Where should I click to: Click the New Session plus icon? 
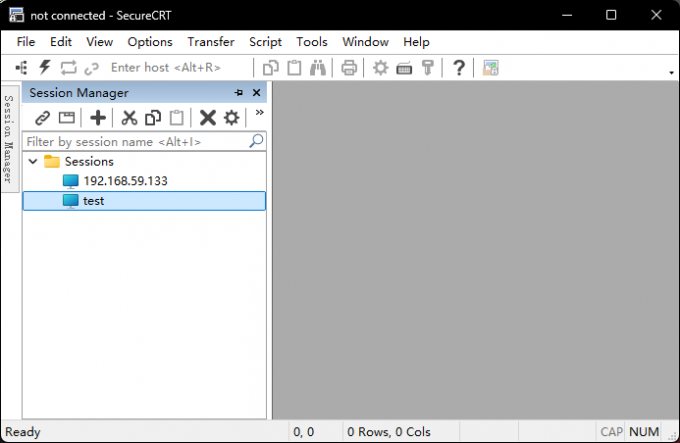click(x=98, y=117)
